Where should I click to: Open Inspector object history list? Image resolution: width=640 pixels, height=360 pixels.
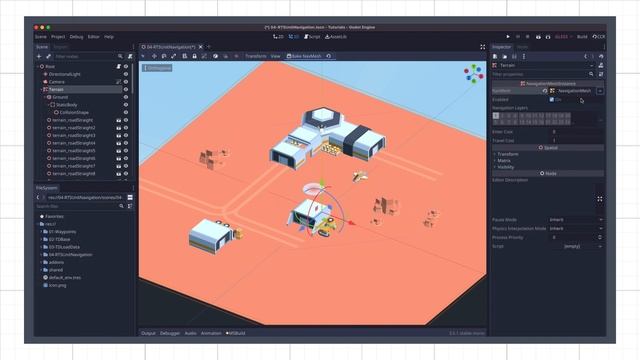click(x=601, y=56)
